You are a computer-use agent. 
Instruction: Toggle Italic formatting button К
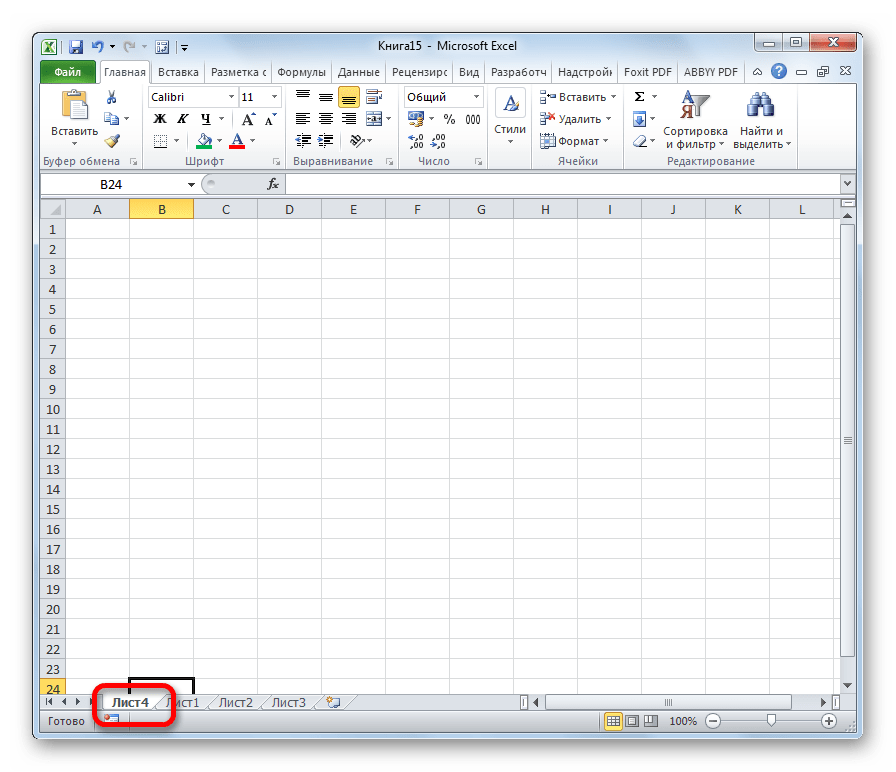click(182, 119)
